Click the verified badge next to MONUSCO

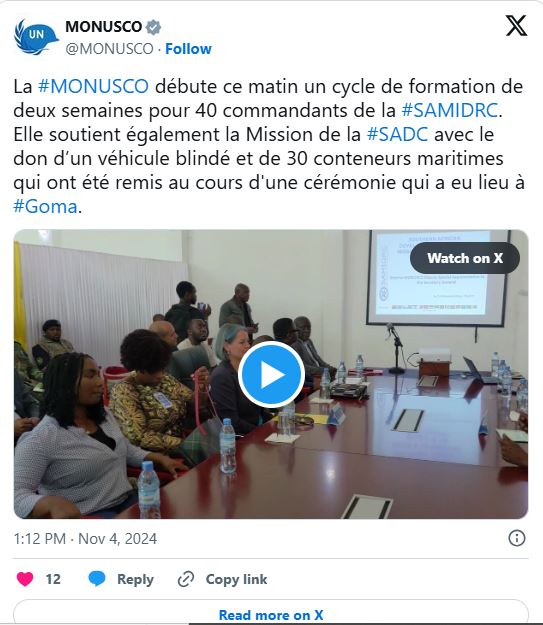click(x=153, y=27)
